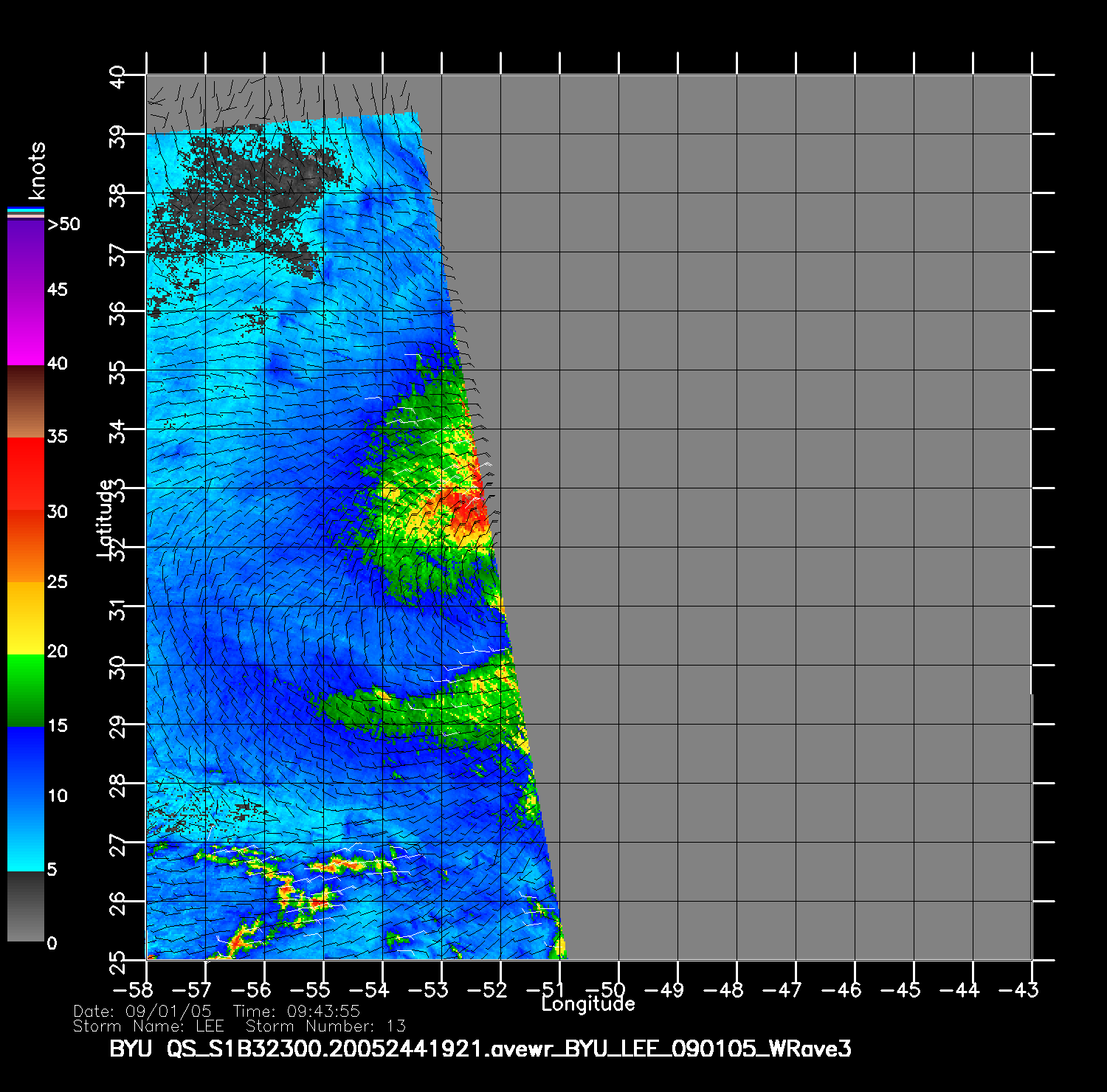Click latitude tick label '26'
Image resolution: width=1107 pixels, height=1092 pixels.
(x=117, y=902)
